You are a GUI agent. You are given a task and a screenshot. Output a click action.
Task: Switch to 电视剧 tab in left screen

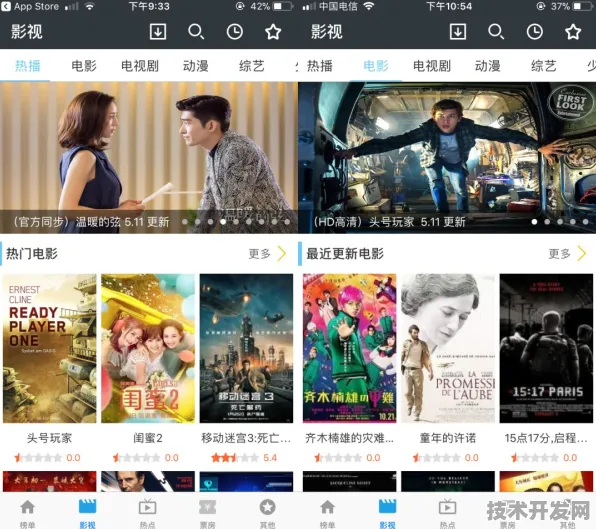coord(139,66)
